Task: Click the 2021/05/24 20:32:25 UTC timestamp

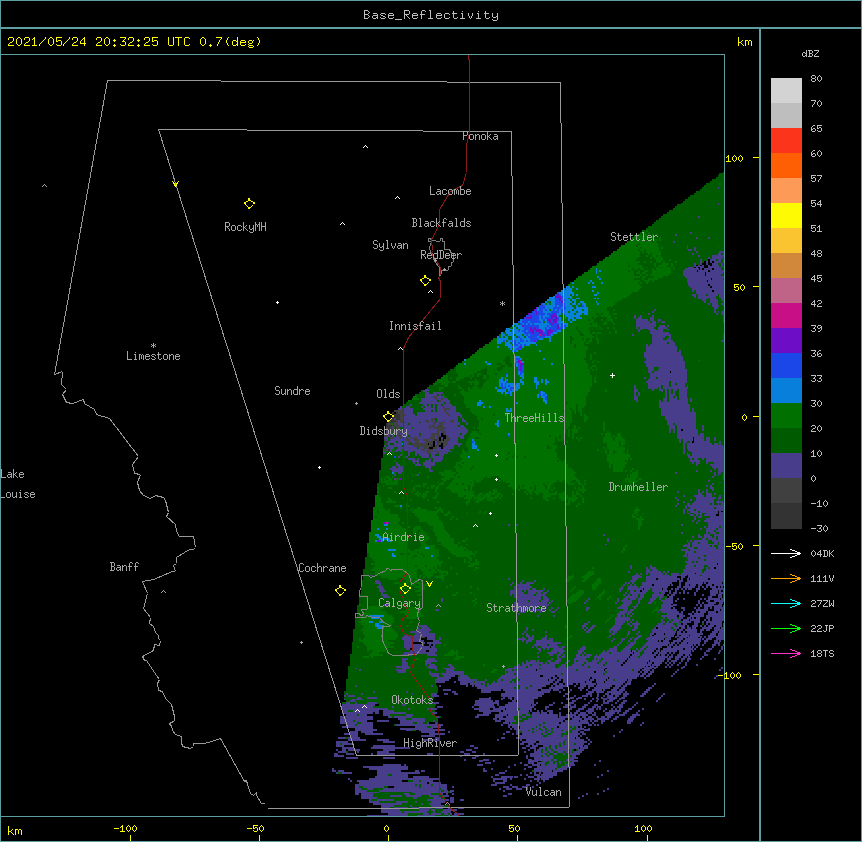Action: 99,42
